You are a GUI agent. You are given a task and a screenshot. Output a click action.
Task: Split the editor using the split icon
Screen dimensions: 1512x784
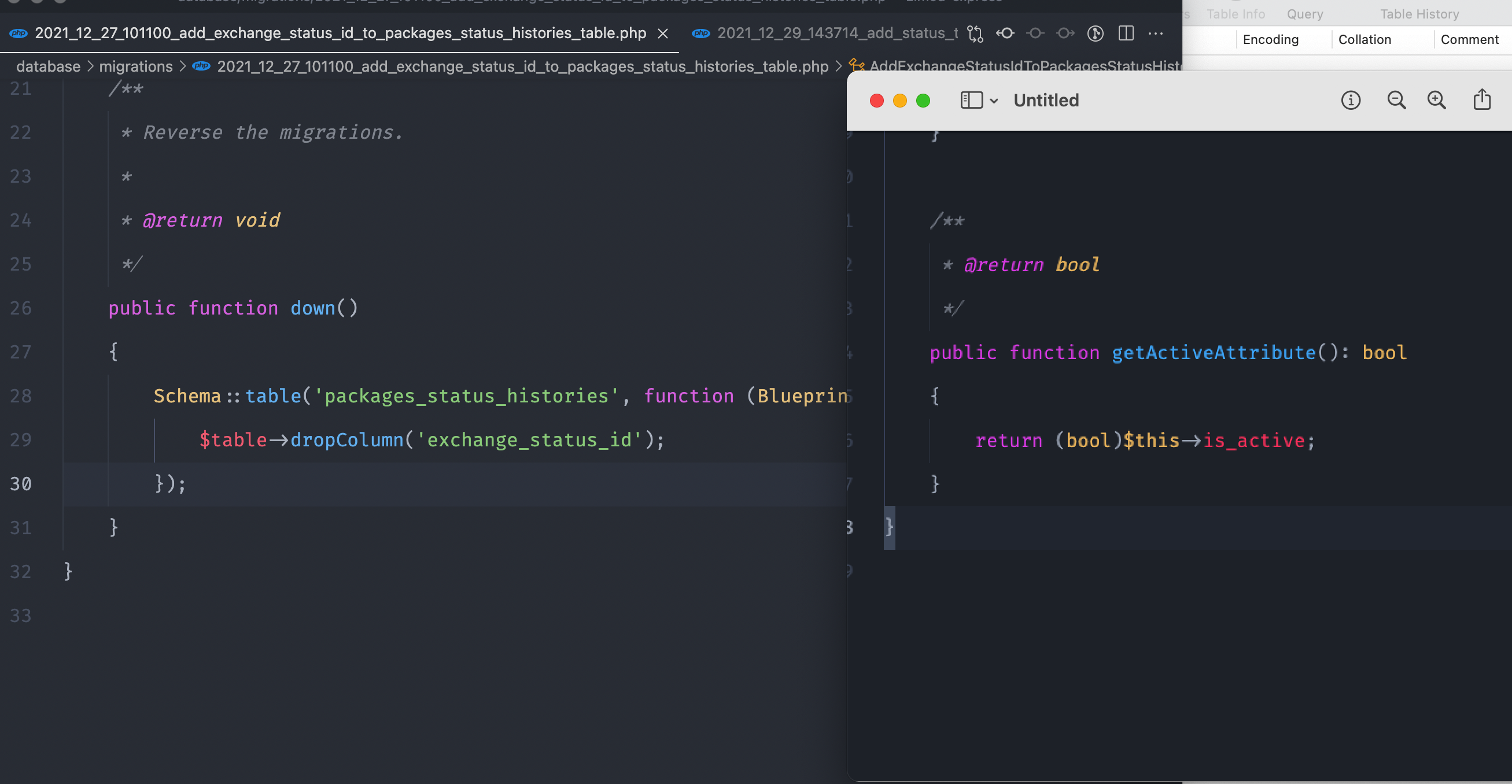pos(1127,34)
